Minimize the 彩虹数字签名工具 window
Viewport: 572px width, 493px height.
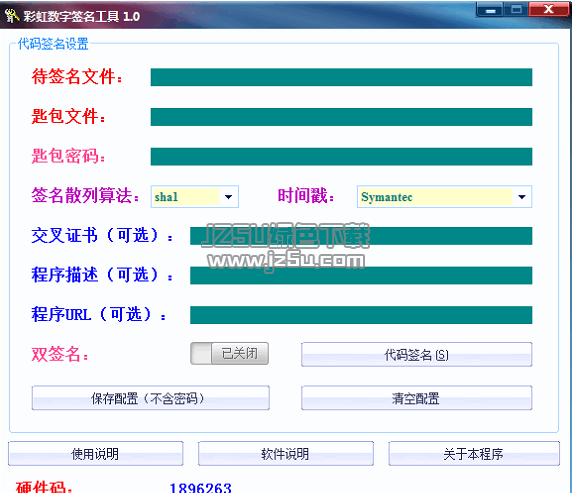(x=490, y=9)
